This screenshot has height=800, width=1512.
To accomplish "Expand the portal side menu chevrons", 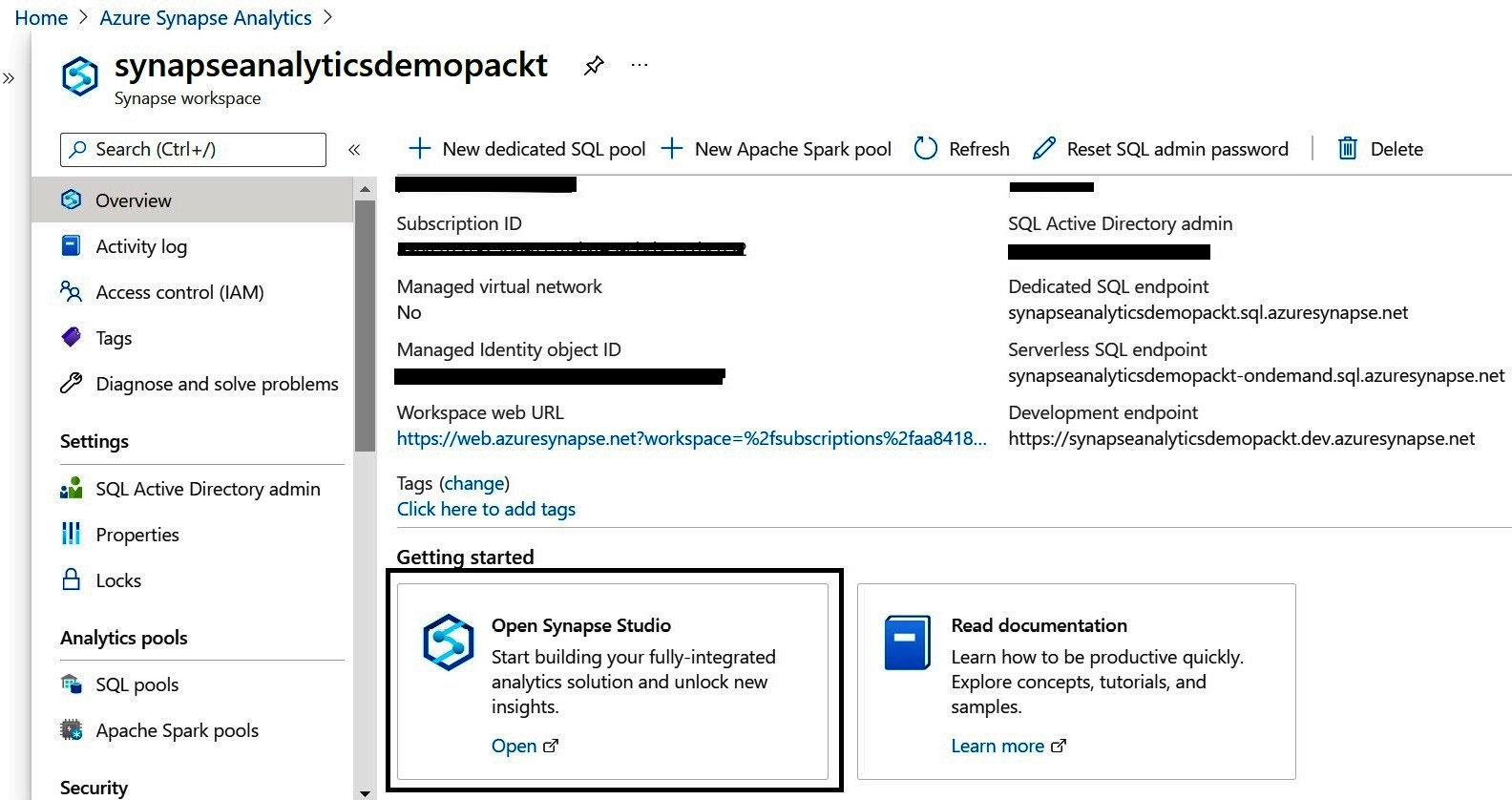I will (9, 78).
